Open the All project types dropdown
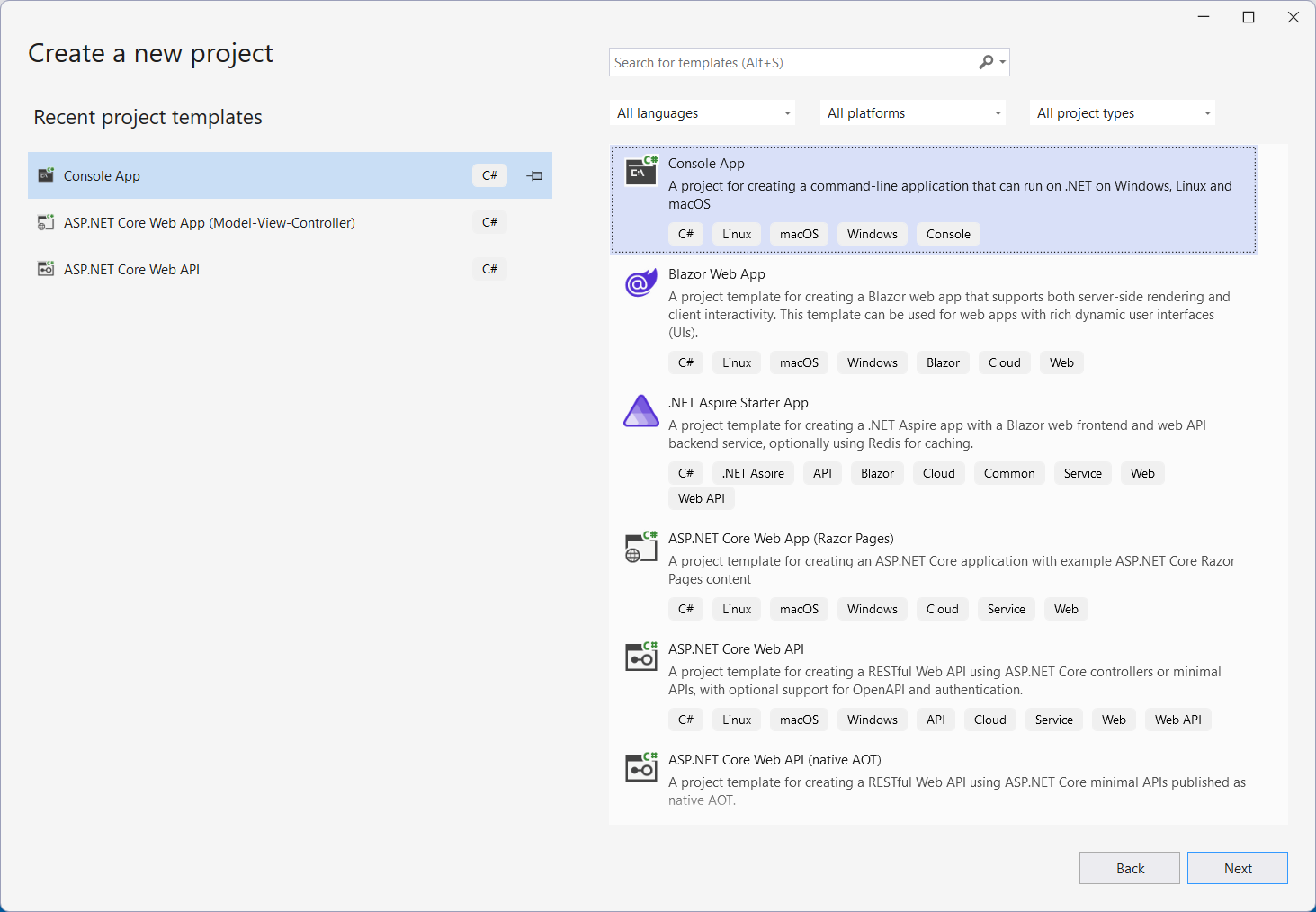Screen dimensions: 1316x912 (1122, 112)
